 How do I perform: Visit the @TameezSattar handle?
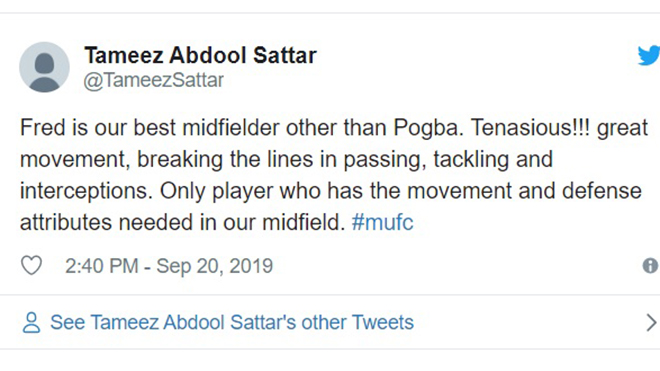tap(154, 80)
